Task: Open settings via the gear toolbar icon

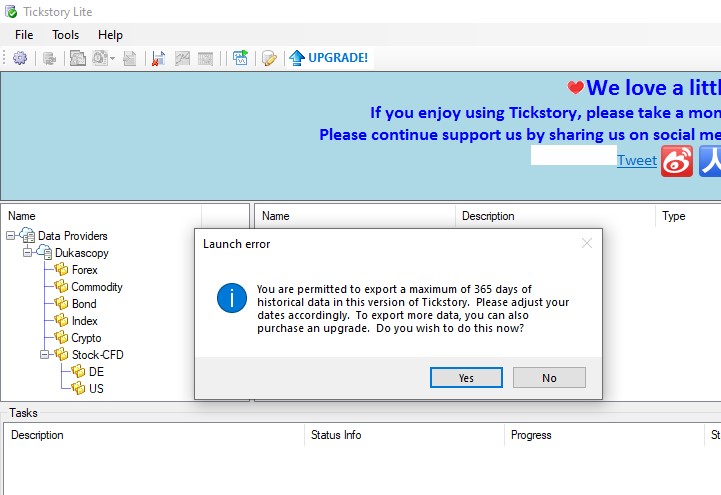Action: point(20,58)
